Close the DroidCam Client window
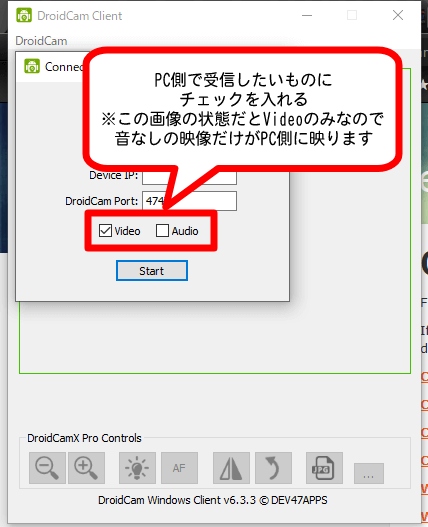This screenshot has height=527, width=428. (x=398, y=15)
